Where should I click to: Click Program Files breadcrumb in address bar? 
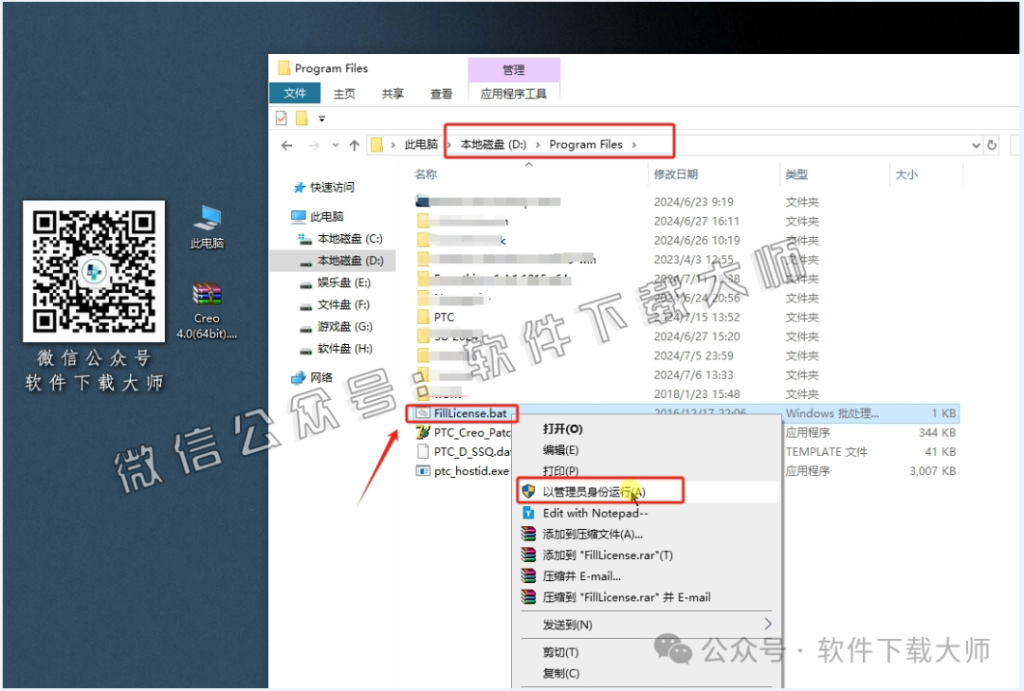point(586,144)
